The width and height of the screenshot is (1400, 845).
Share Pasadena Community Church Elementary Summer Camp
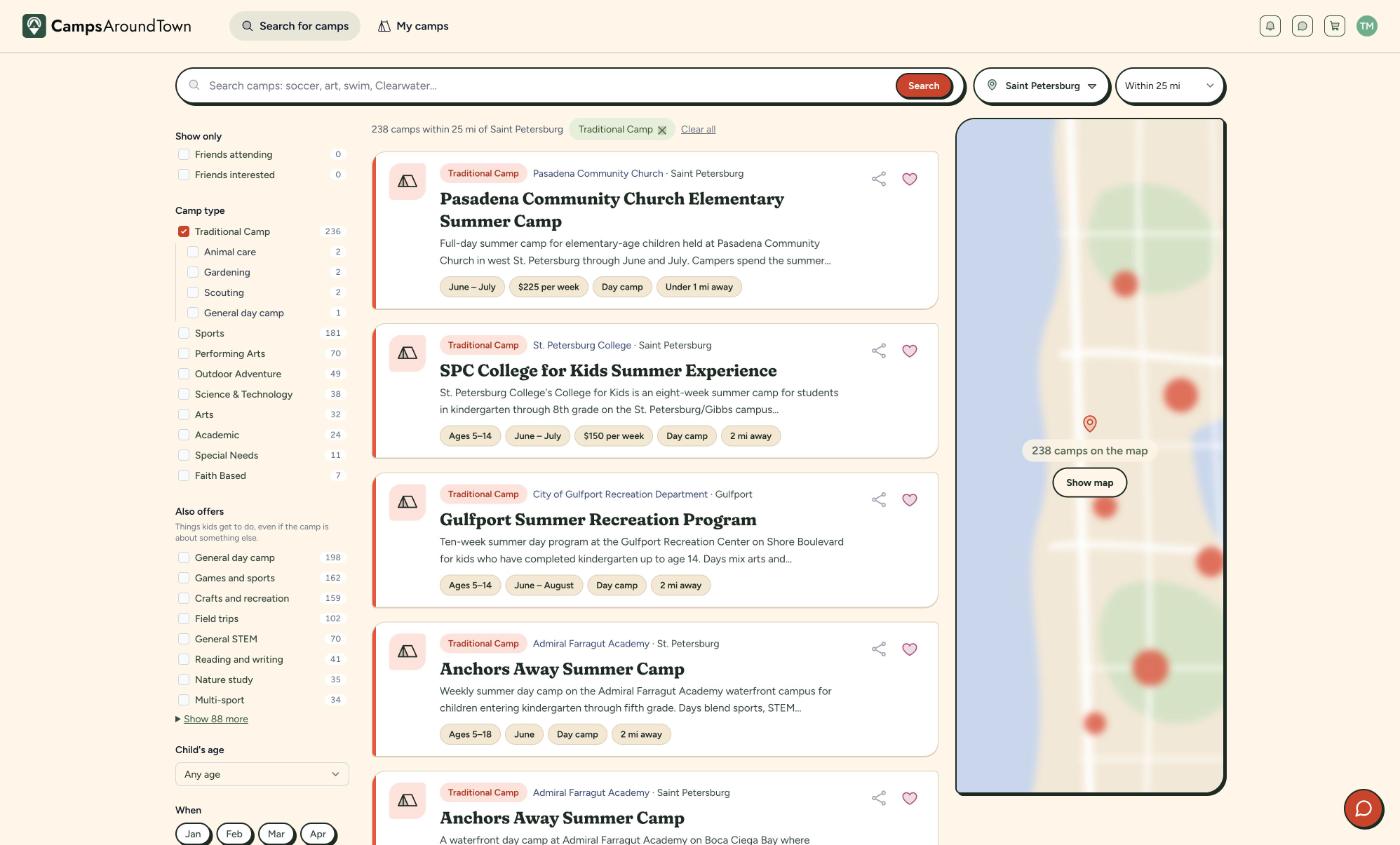point(879,179)
